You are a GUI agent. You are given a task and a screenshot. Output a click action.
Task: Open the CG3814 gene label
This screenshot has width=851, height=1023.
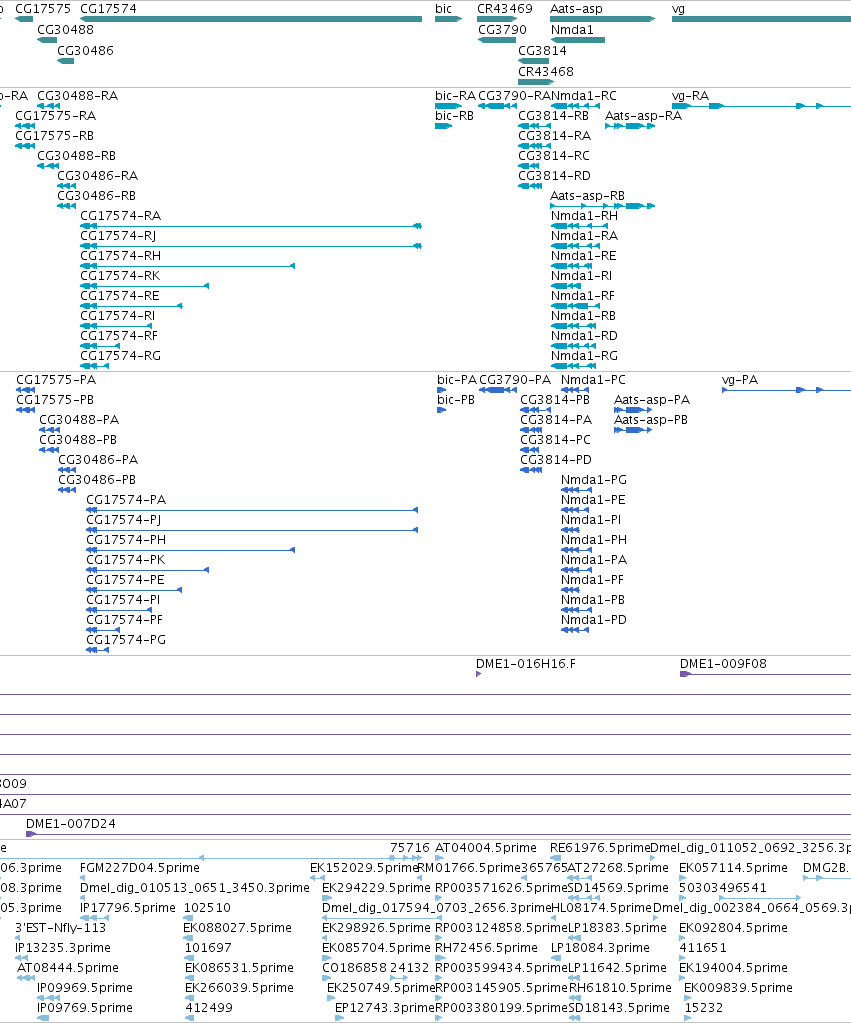pos(542,51)
